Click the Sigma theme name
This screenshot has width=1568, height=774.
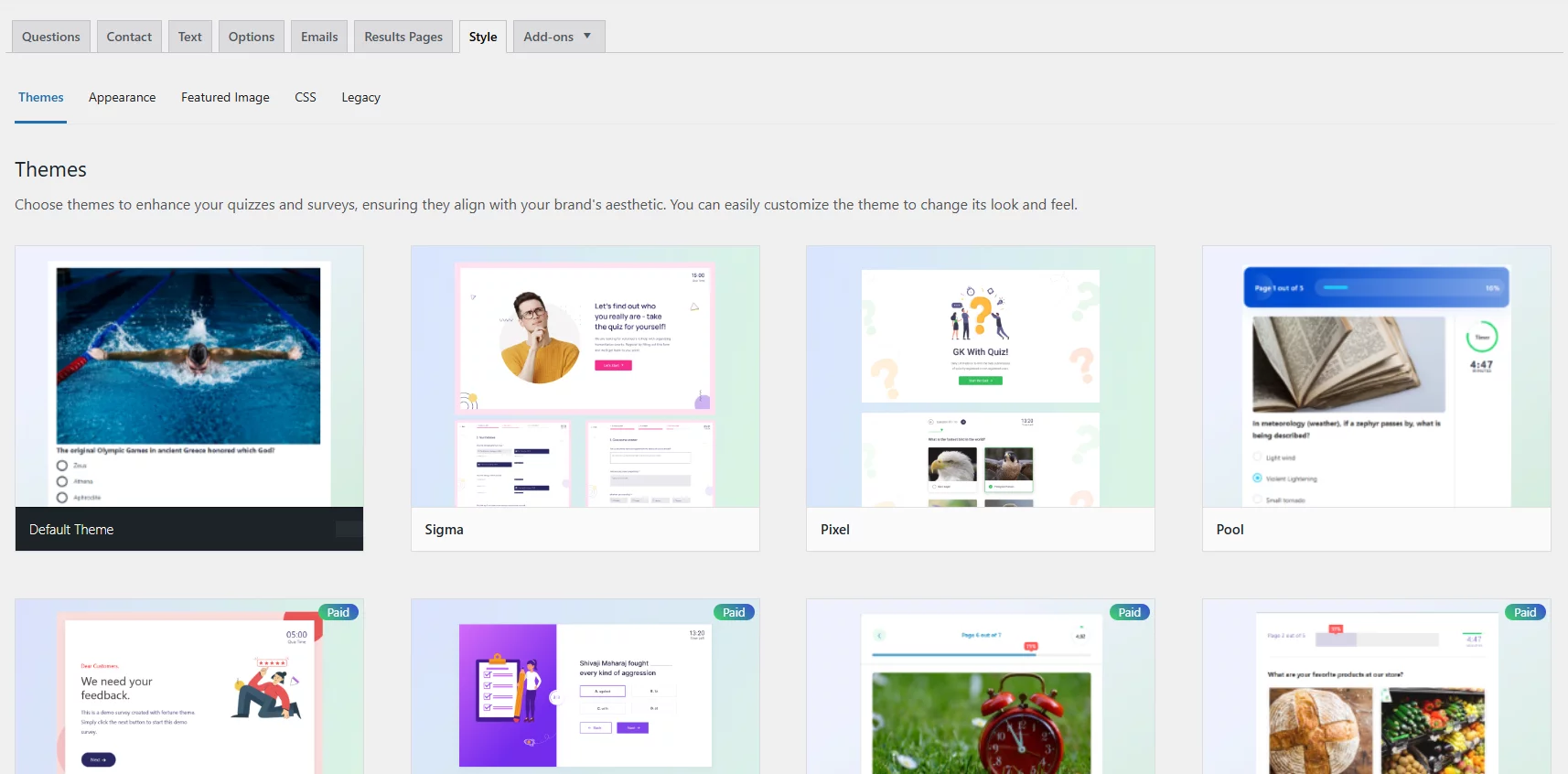(x=444, y=530)
